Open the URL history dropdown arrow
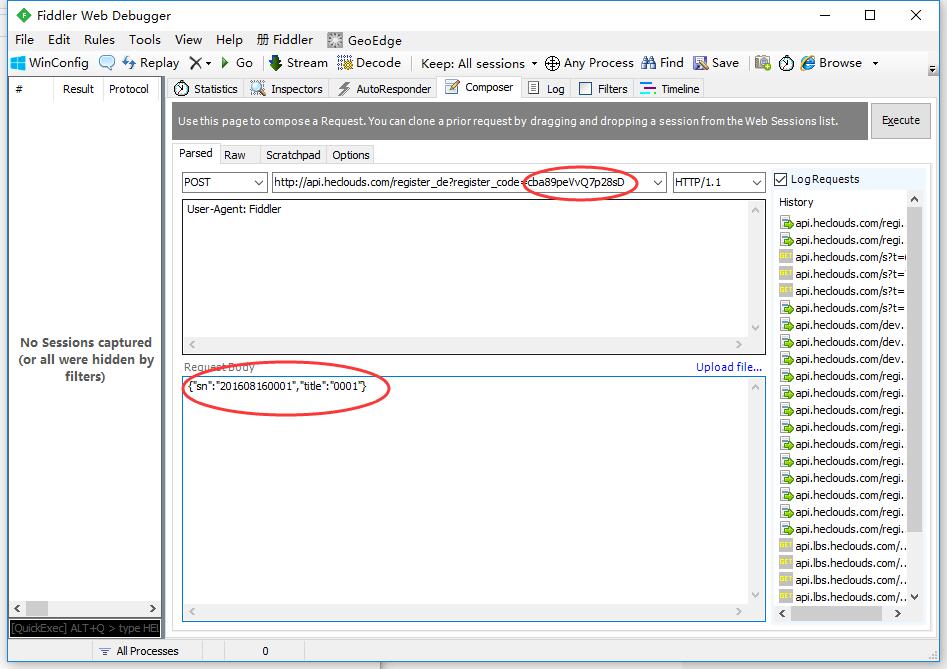The image size is (947, 669). coord(658,182)
